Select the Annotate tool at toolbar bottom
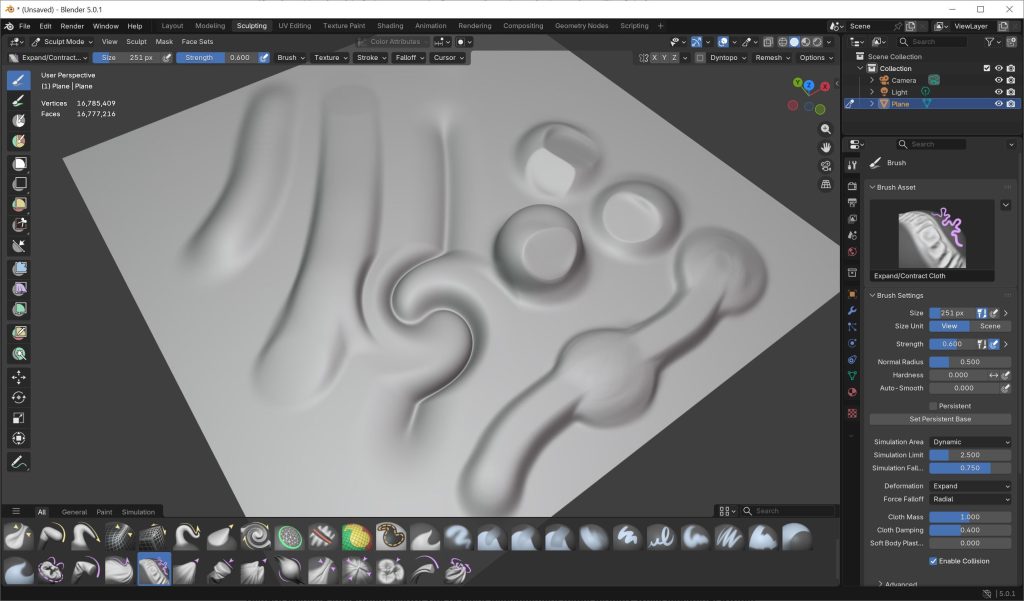The image size is (1024, 601). click(17, 461)
